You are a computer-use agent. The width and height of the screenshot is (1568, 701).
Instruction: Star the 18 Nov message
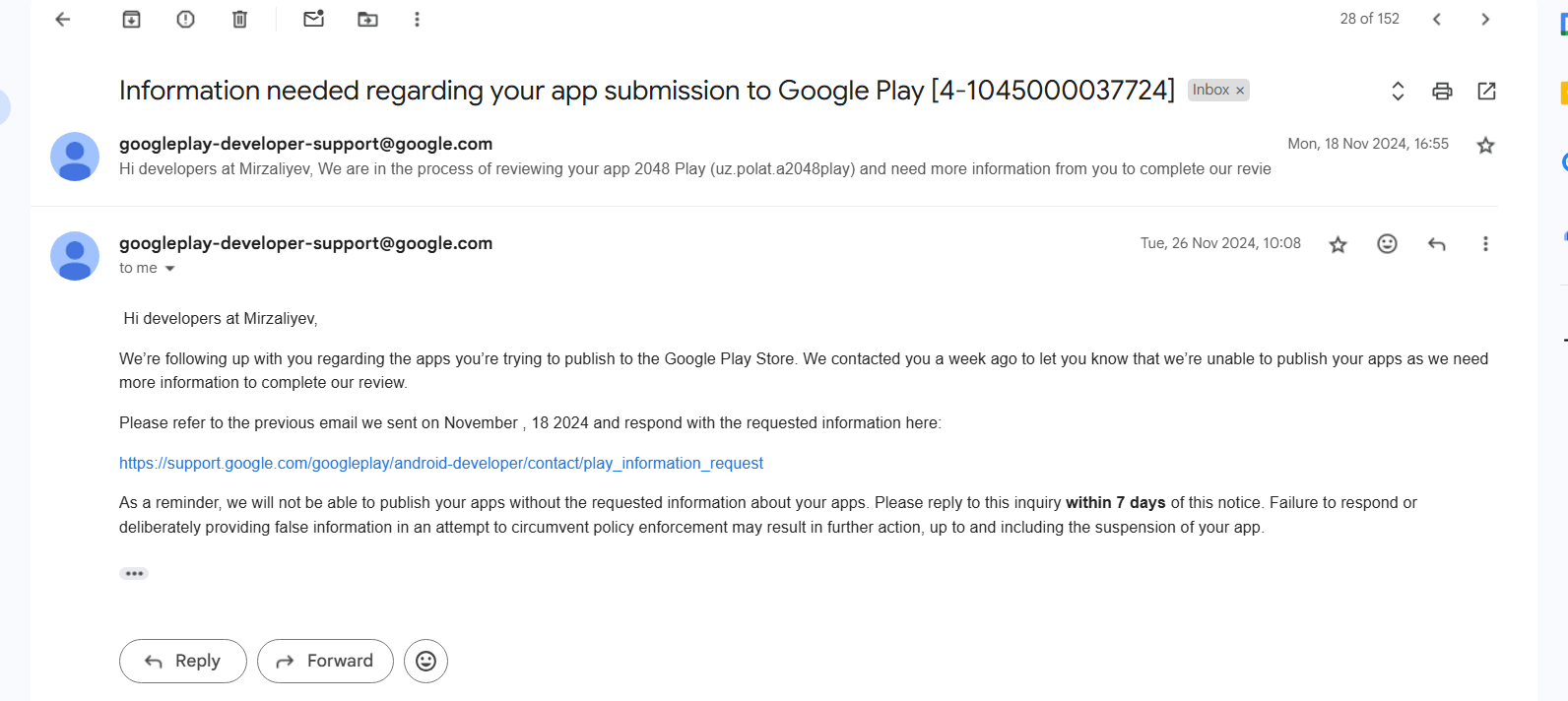[1485, 146]
